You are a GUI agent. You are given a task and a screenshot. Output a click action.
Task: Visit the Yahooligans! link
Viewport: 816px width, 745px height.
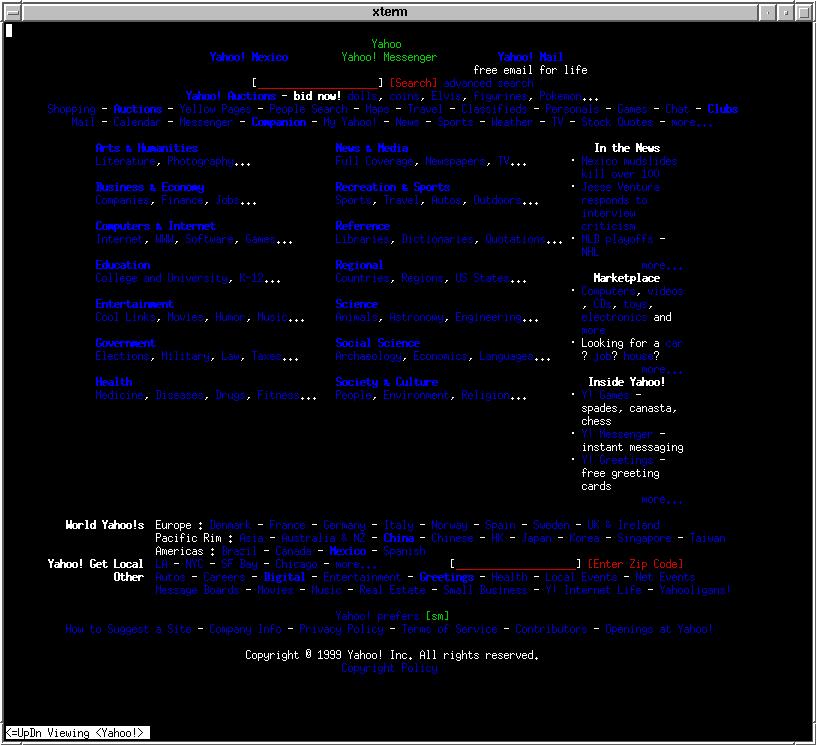[x=694, y=590]
